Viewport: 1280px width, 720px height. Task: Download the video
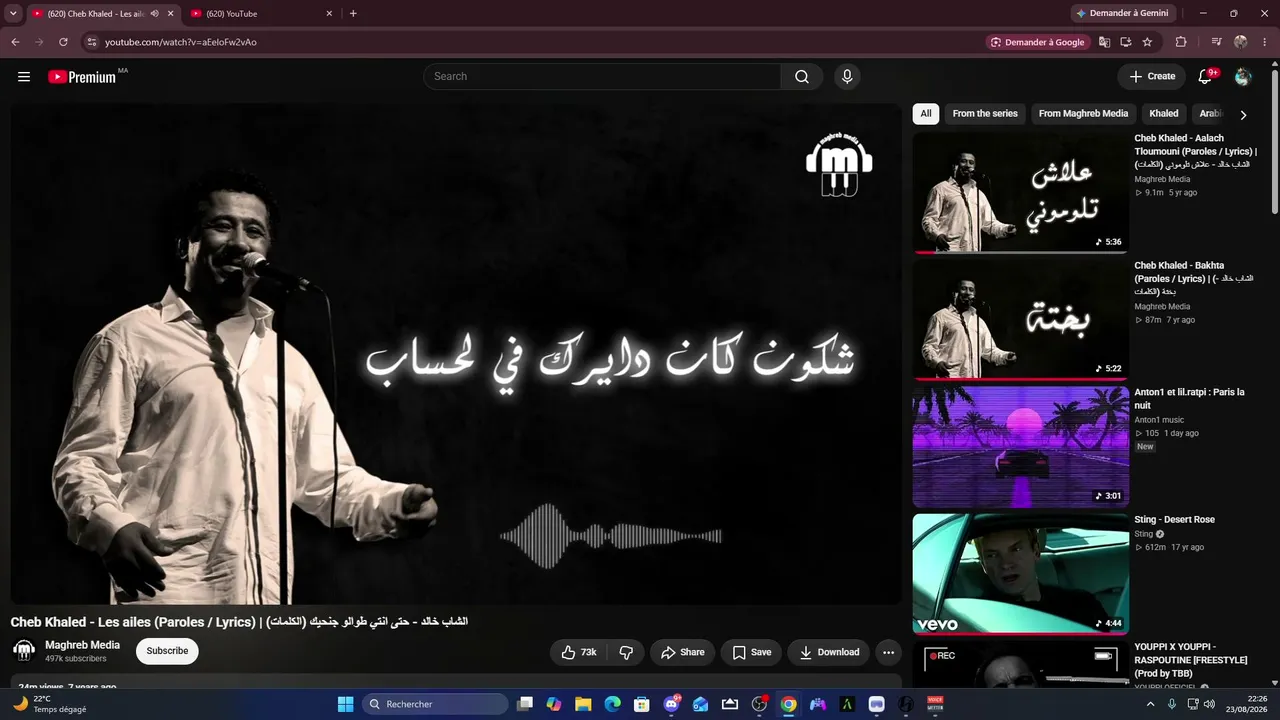click(828, 652)
